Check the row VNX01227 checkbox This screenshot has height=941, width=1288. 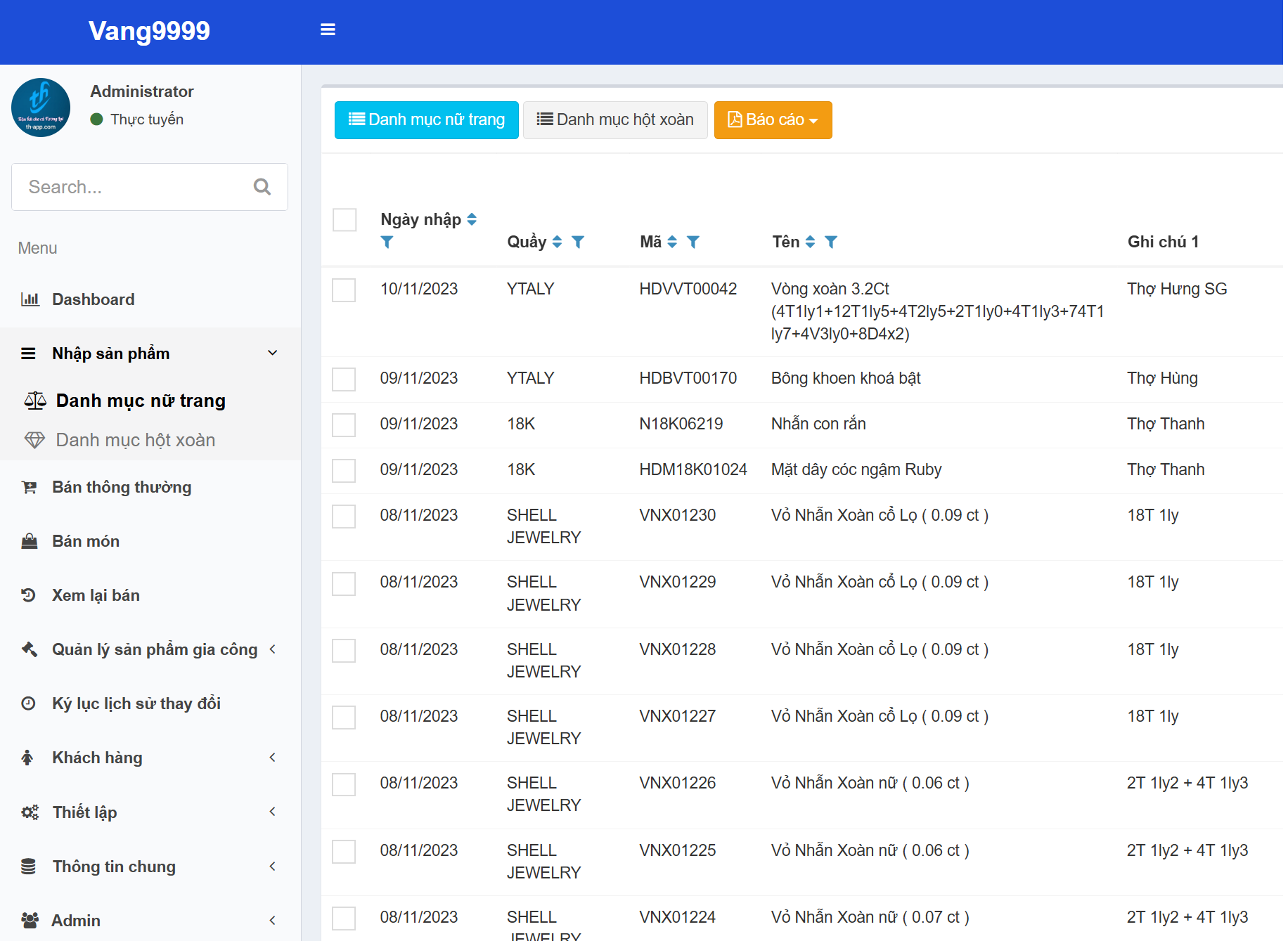(344, 718)
